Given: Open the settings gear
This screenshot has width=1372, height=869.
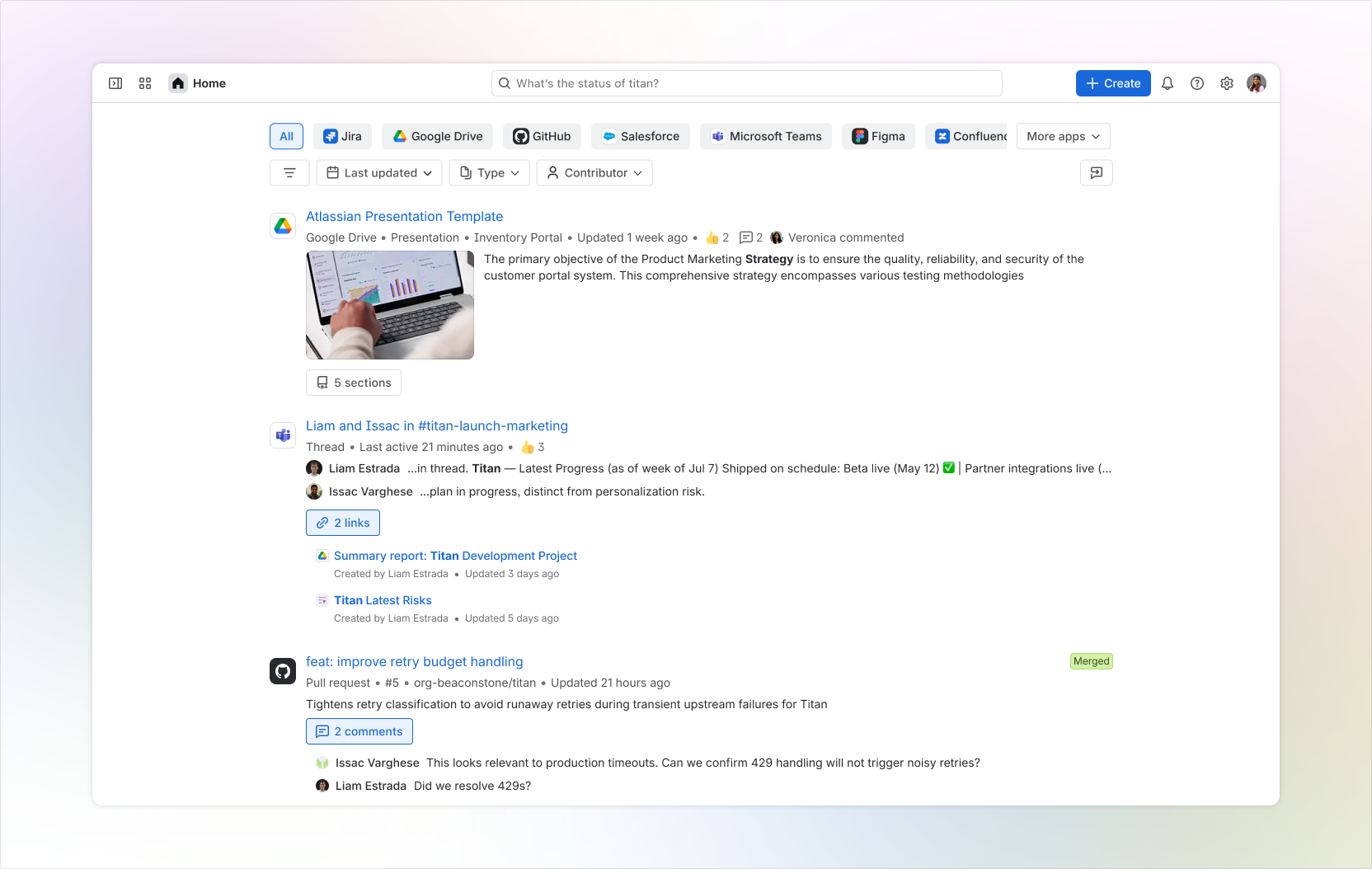Looking at the screenshot, I should (1227, 83).
